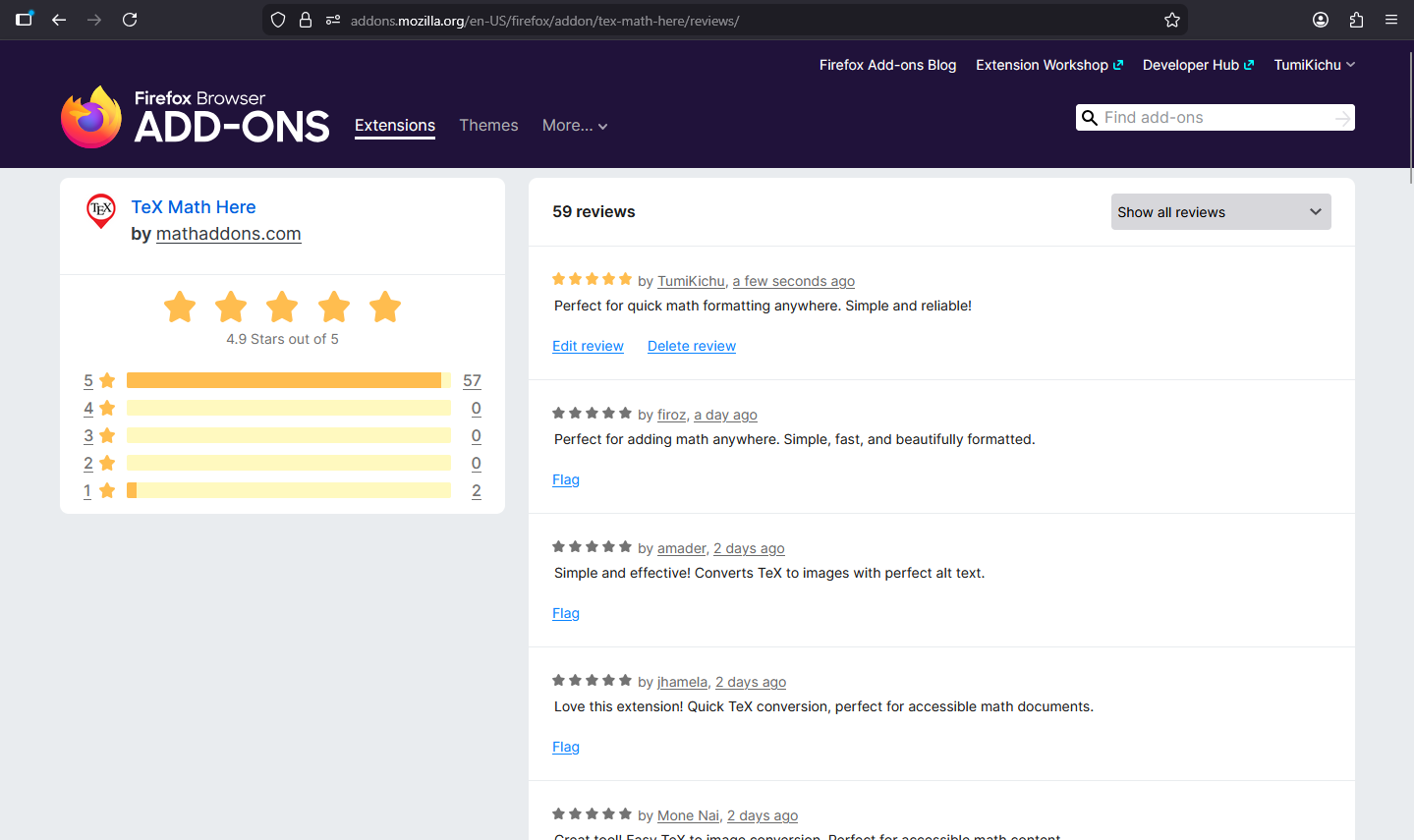Click the browser back arrow
1414x840 pixels.
59,20
